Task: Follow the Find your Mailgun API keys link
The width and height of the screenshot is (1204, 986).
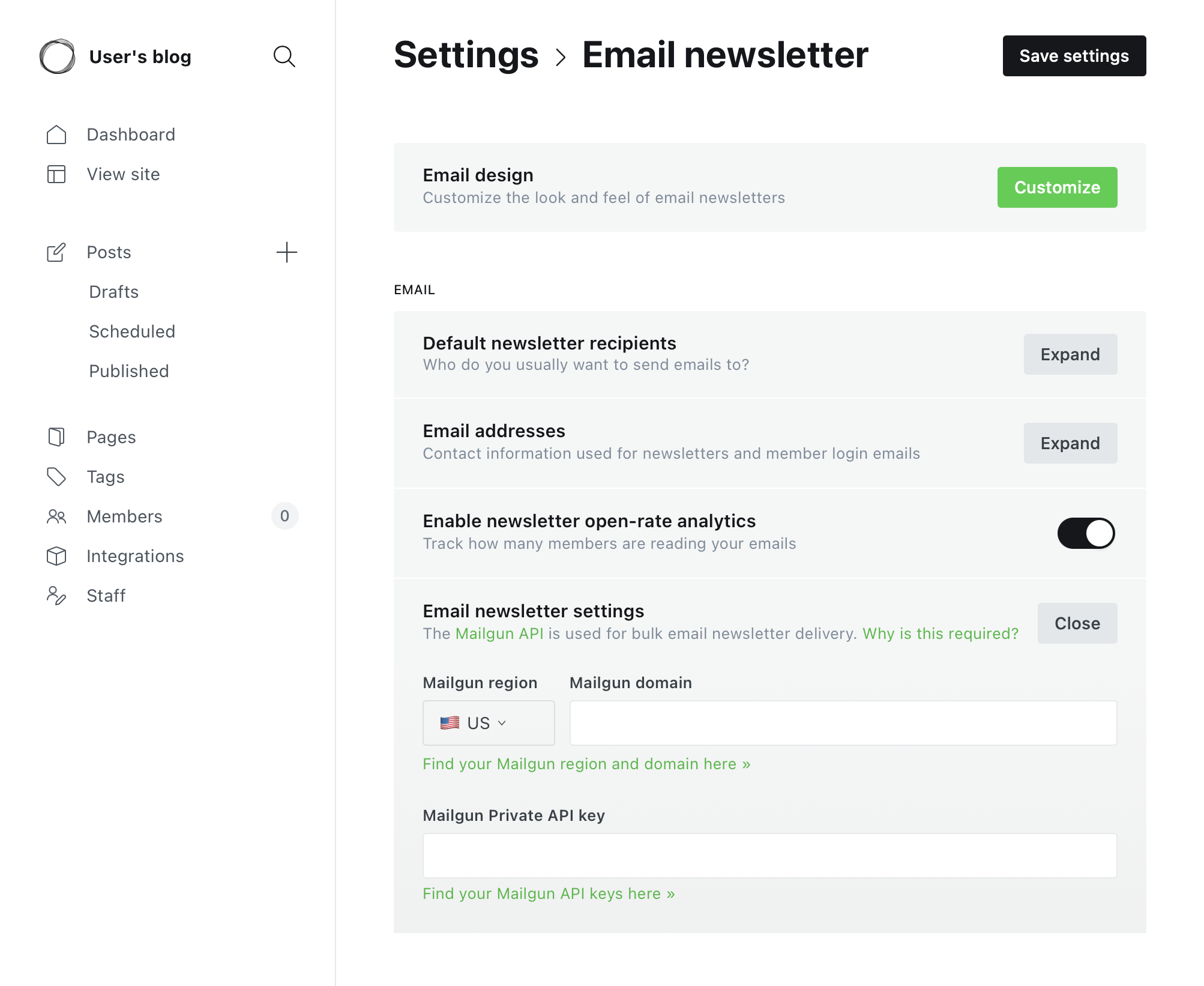Action: [548, 894]
